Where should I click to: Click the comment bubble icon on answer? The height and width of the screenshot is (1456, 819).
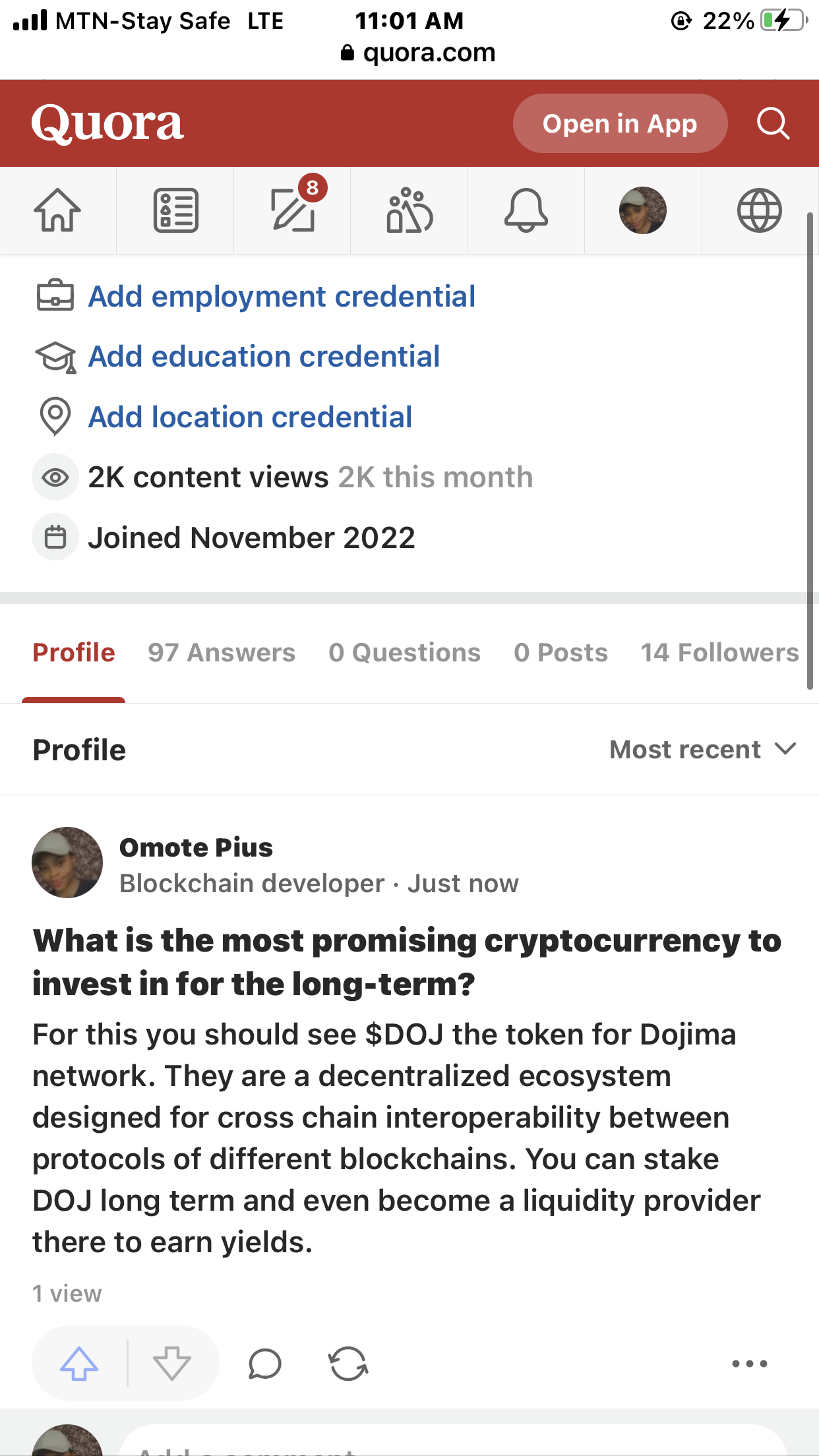265,1363
